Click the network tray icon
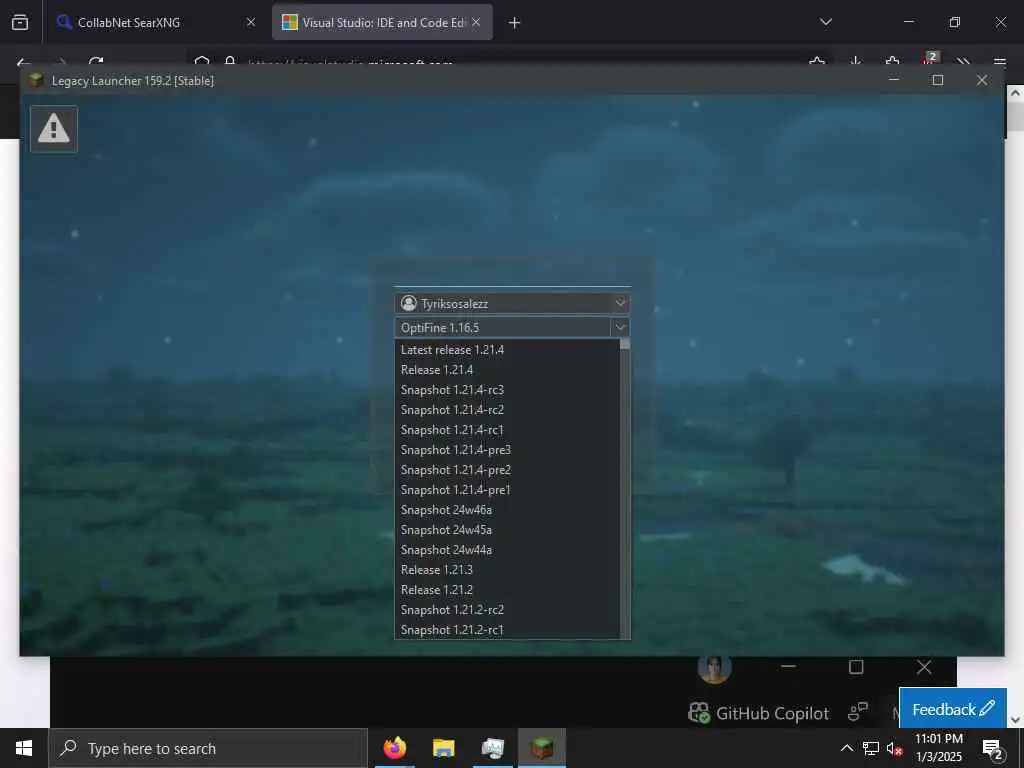This screenshot has width=1024, height=768. coord(871,748)
